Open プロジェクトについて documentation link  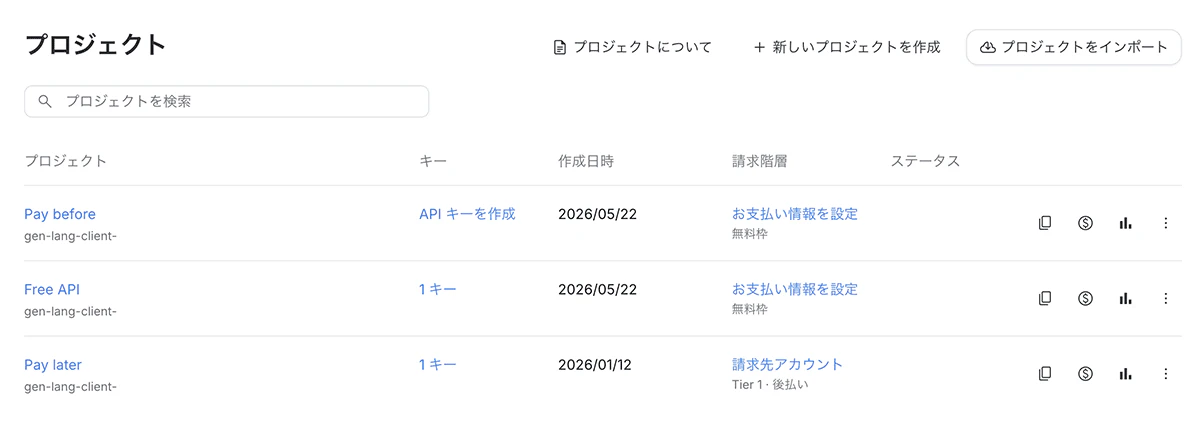pyautogui.click(x=632, y=47)
